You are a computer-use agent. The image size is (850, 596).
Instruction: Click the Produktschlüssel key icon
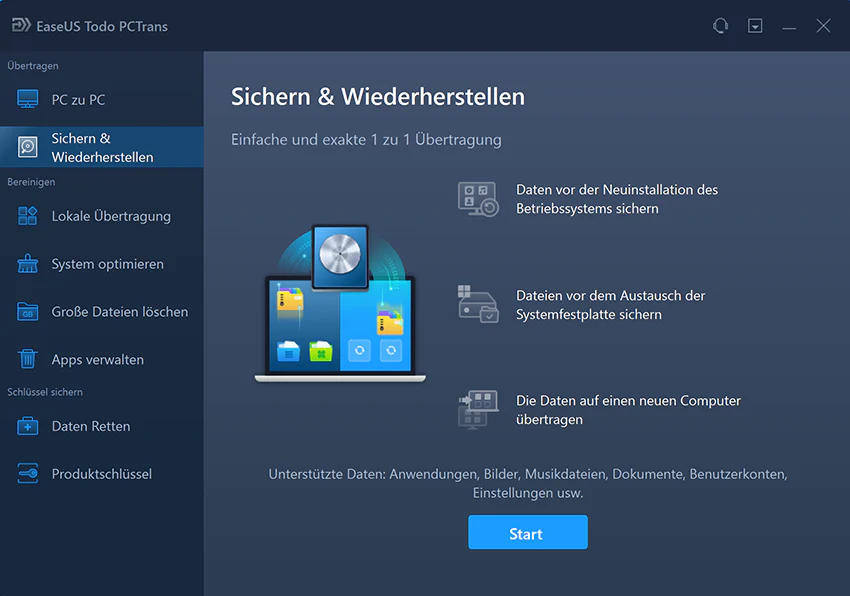click(29, 473)
